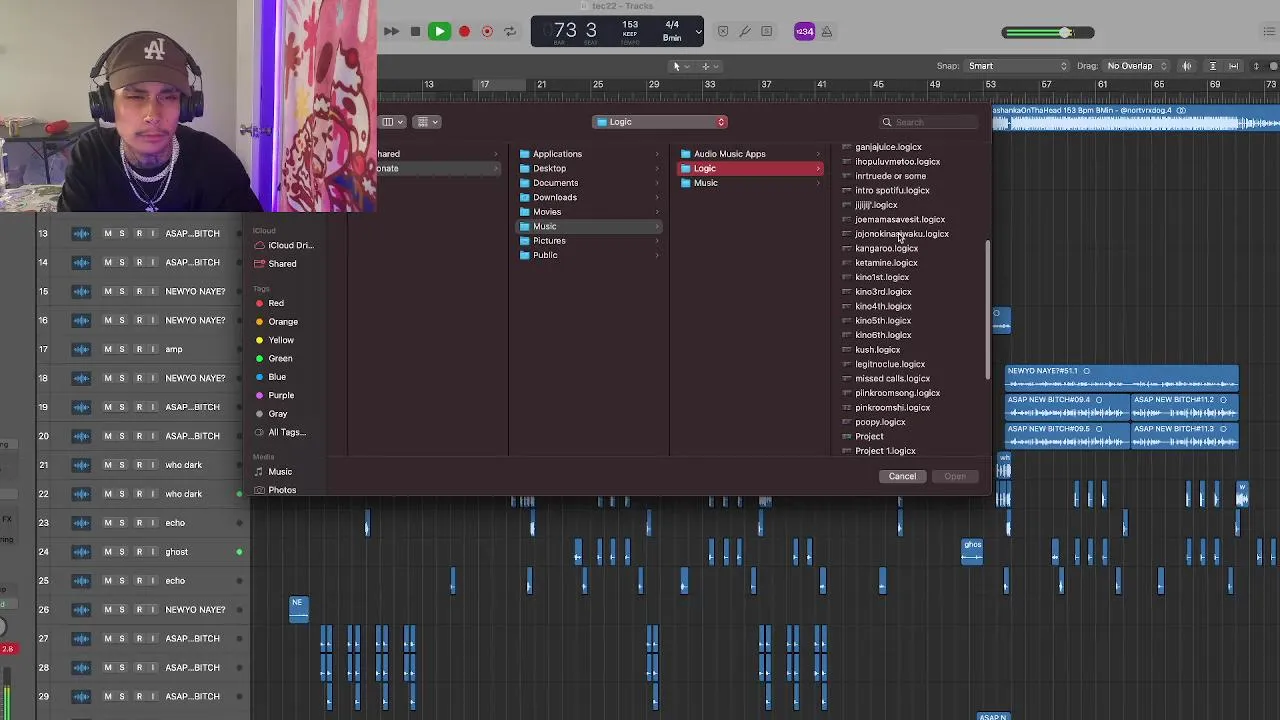Select the Movies folder
This screenshot has width=1280, height=720.
point(589,212)
